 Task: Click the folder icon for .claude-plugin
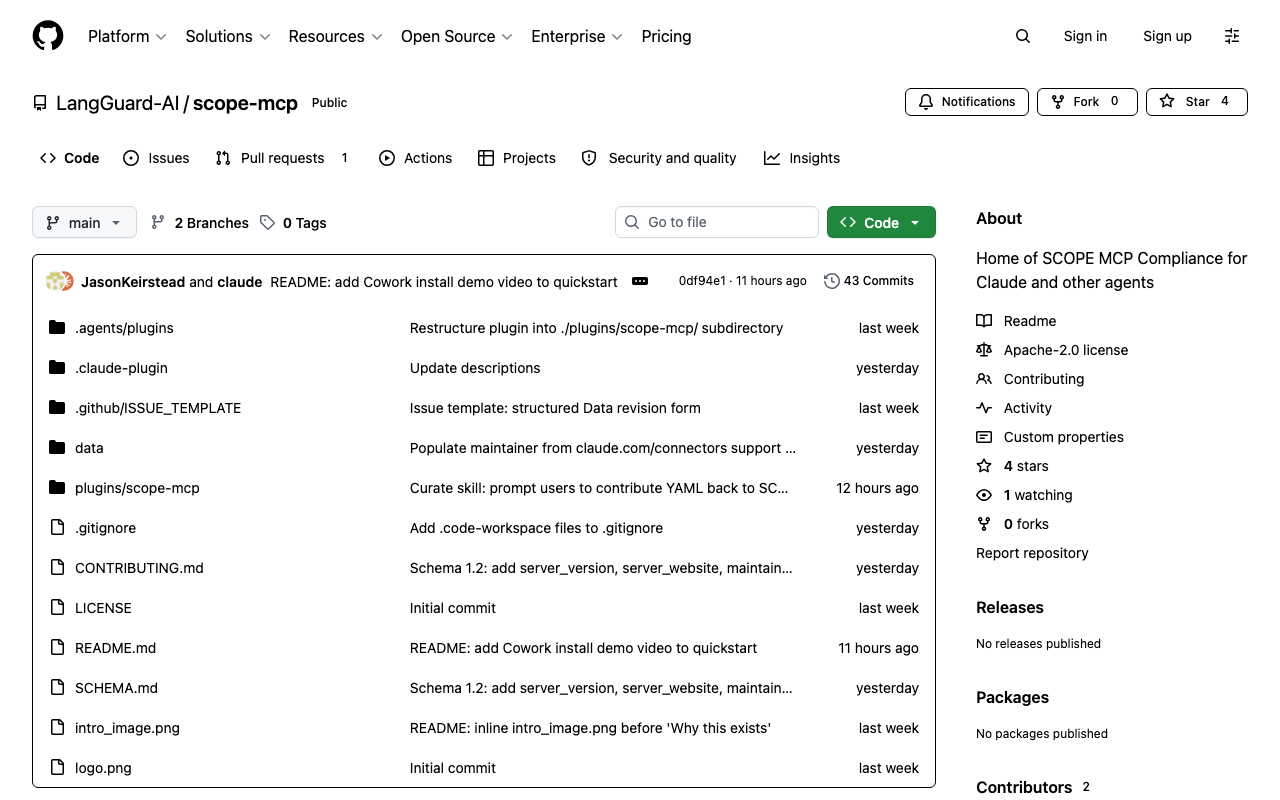coord(57,368)
